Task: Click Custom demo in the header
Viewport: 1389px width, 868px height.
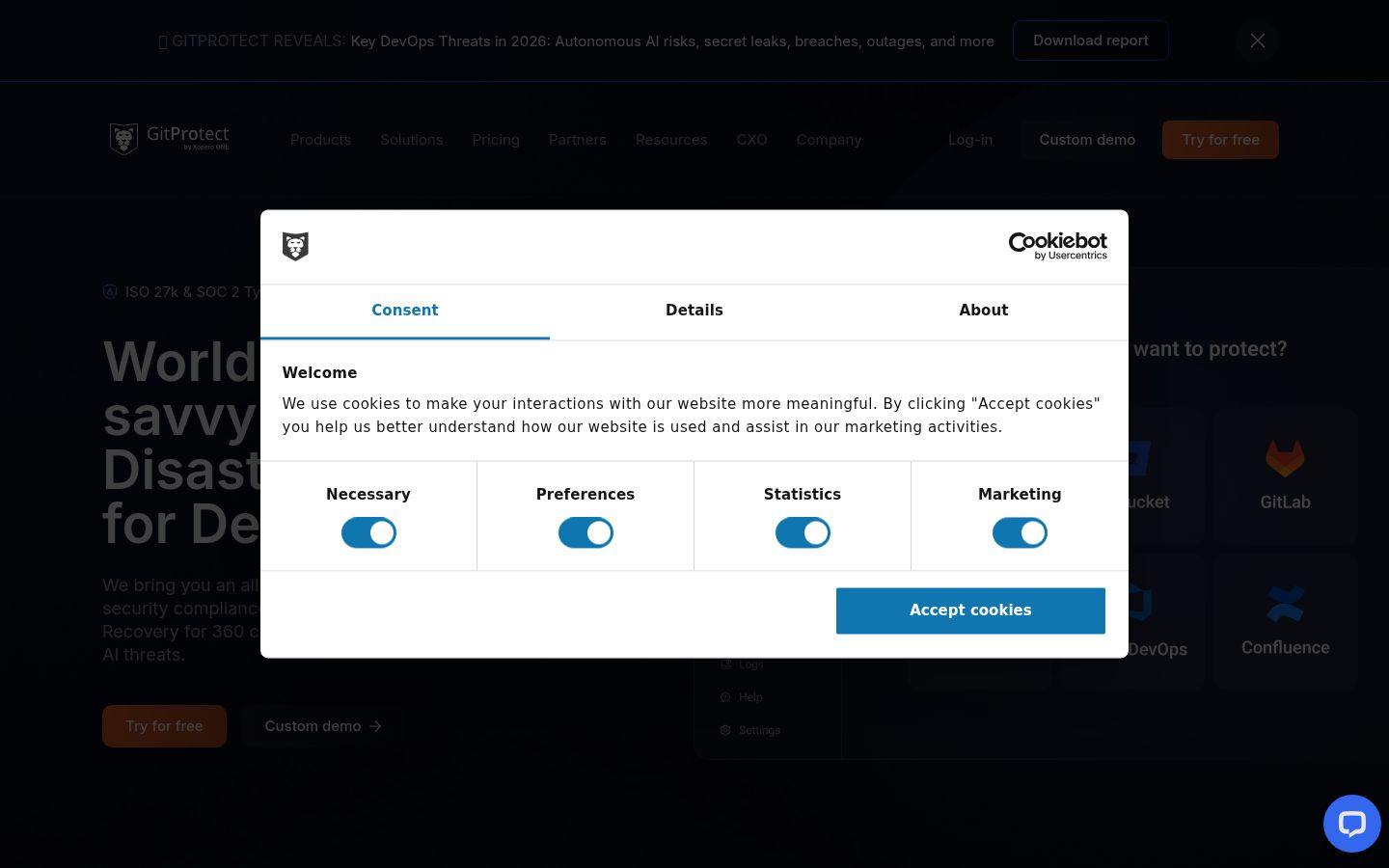Action: coord(1087,140)
